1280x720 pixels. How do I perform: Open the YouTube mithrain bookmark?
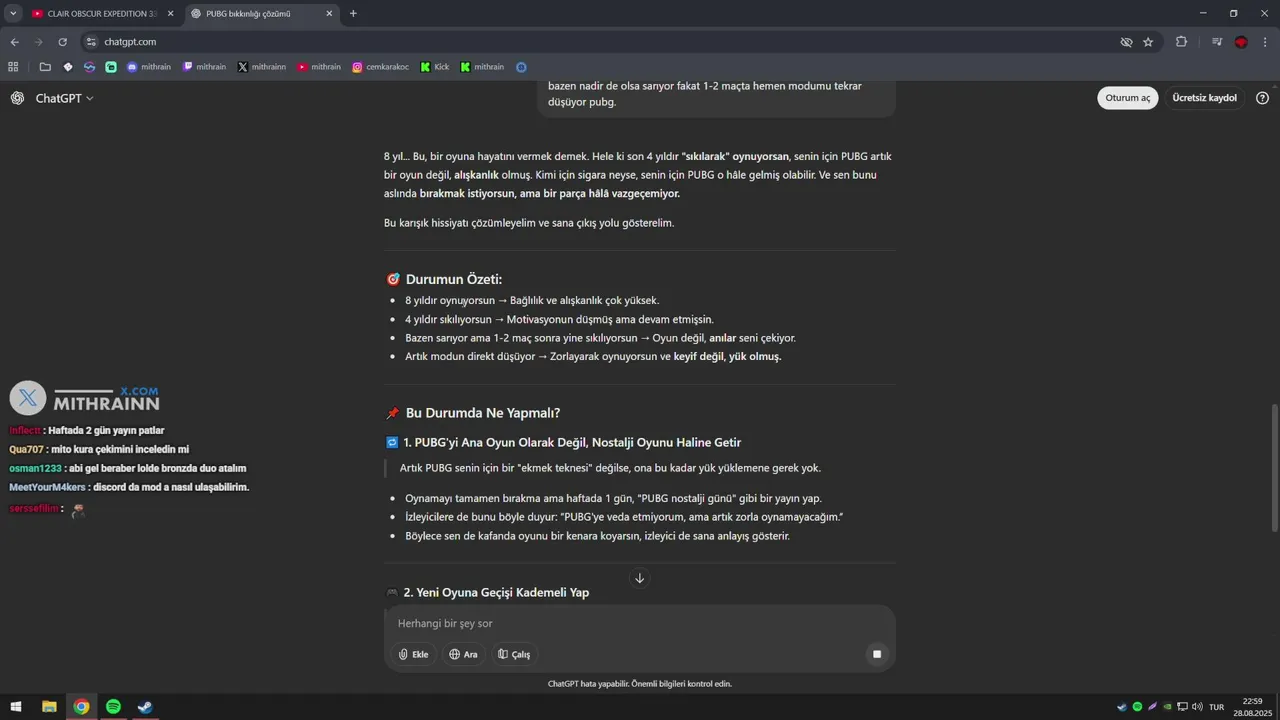319,67
